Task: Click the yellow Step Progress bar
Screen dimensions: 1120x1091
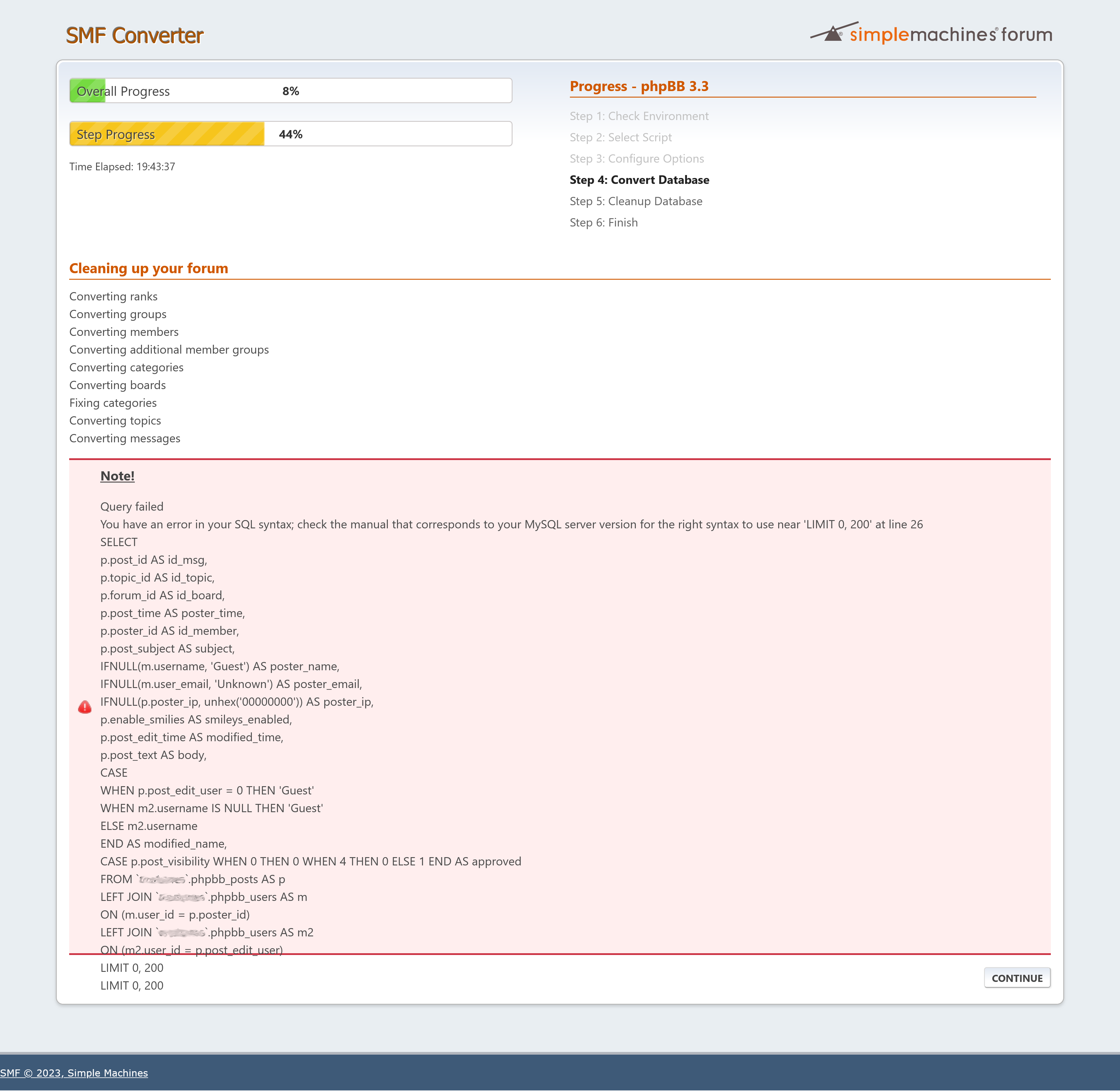Action: (291, 134)
